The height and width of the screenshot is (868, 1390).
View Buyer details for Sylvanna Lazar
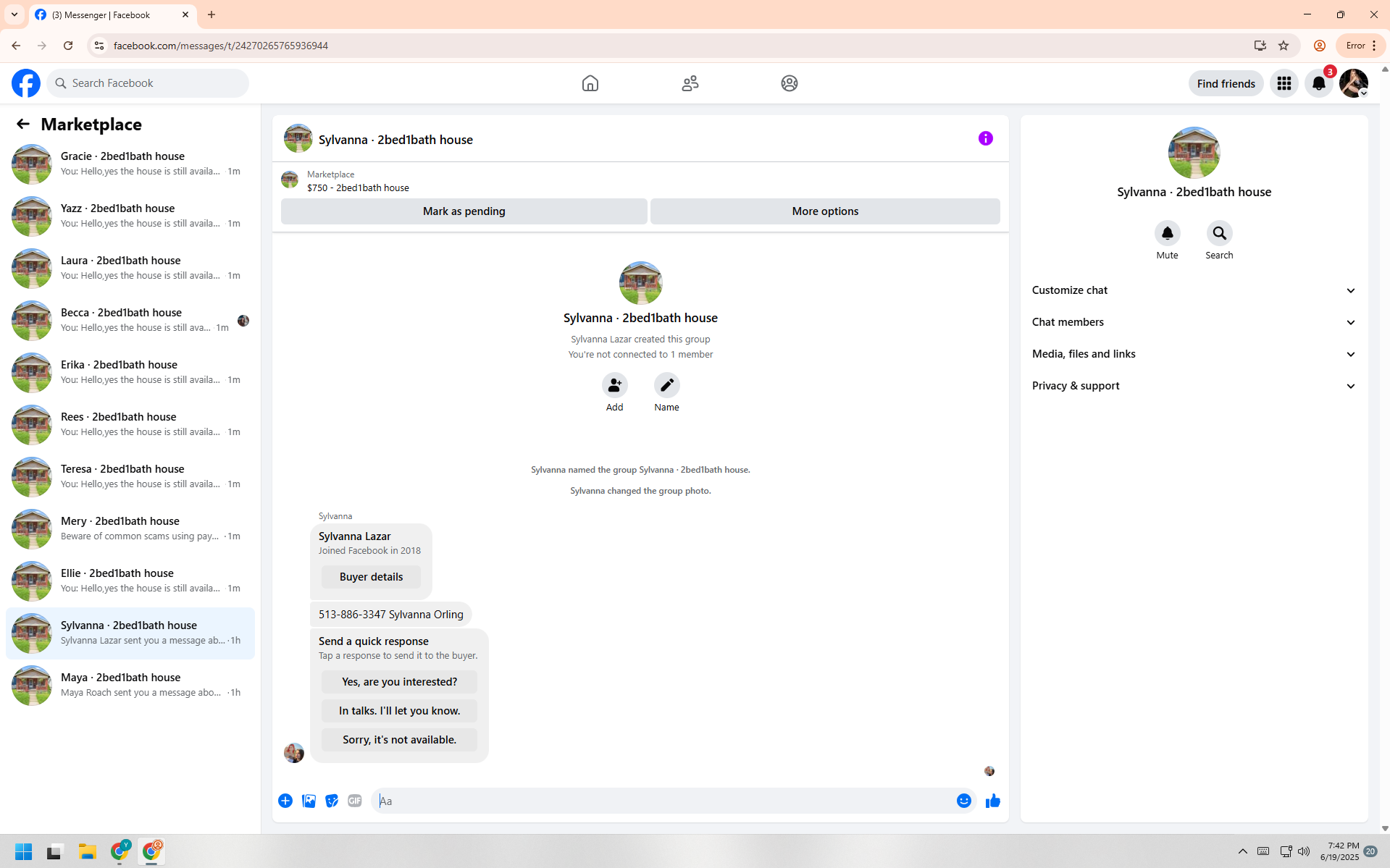pyautogui.click(x=371, y=577)
